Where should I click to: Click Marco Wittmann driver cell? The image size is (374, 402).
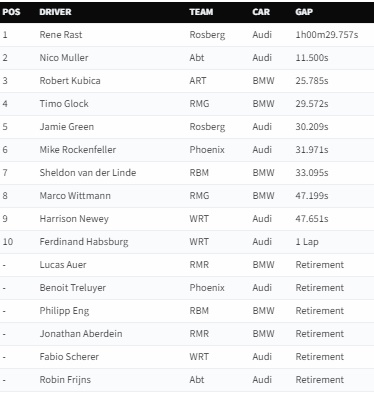(x=75, y=196)
